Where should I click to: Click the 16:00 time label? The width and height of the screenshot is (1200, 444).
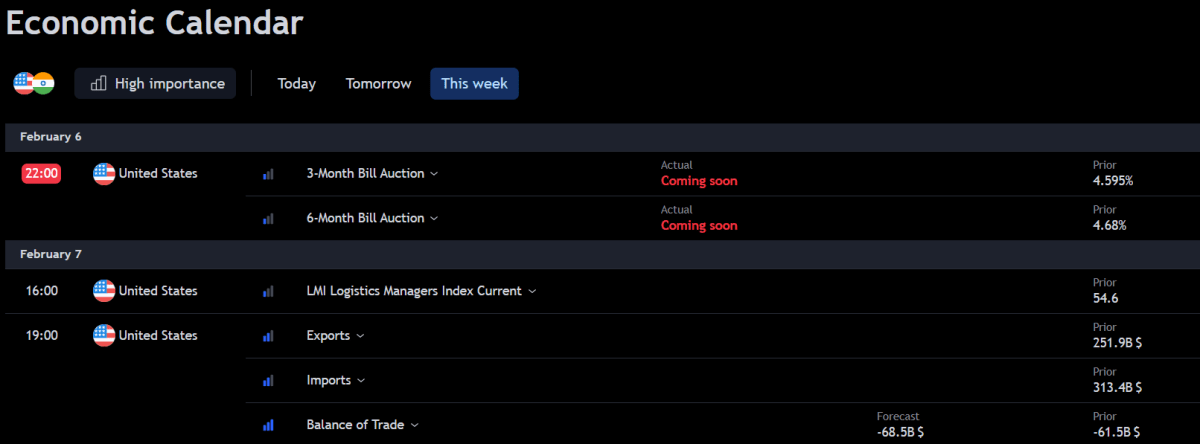[x=41, y=291]
